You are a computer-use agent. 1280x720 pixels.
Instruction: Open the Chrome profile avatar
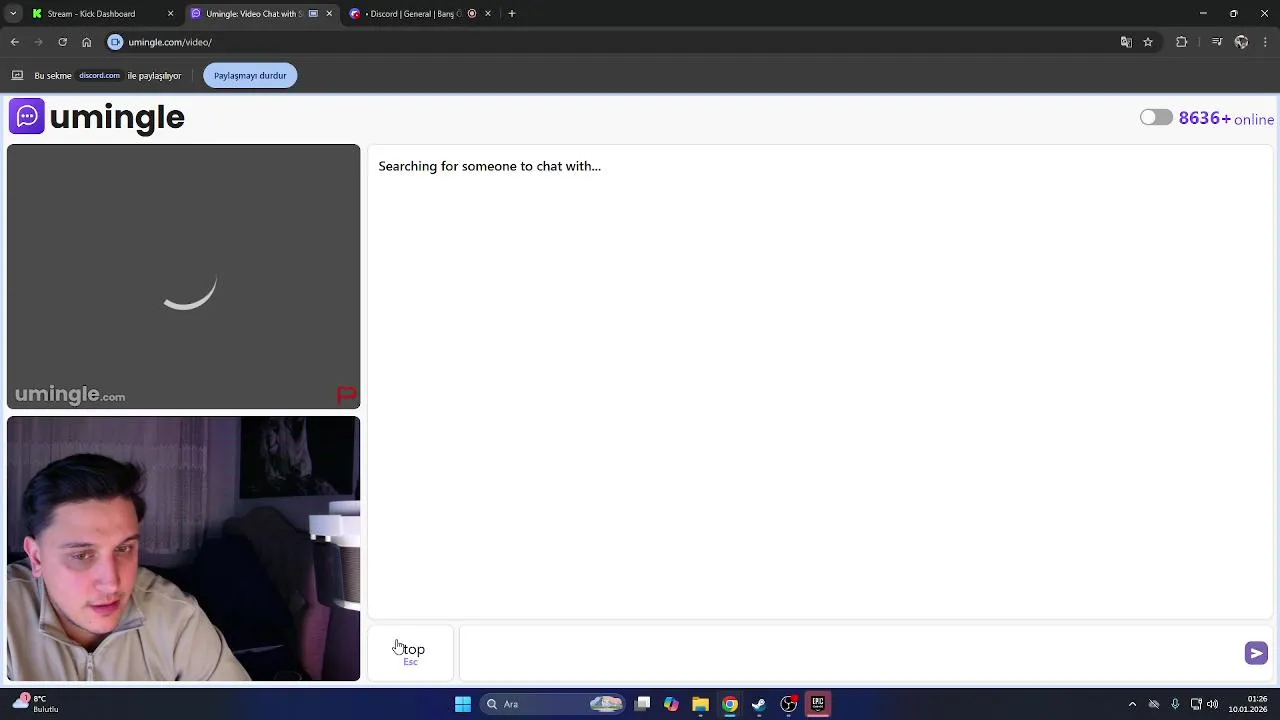click(1241, 42)
